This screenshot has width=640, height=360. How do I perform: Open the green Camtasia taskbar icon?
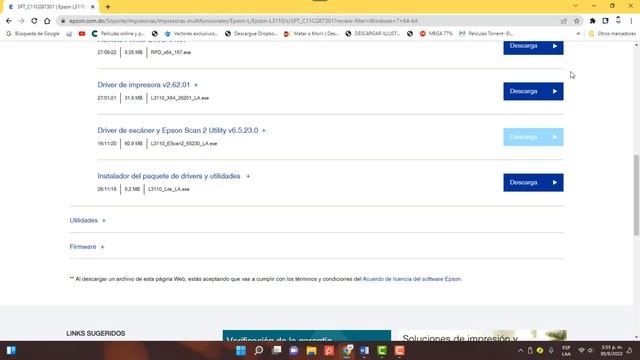382,351
